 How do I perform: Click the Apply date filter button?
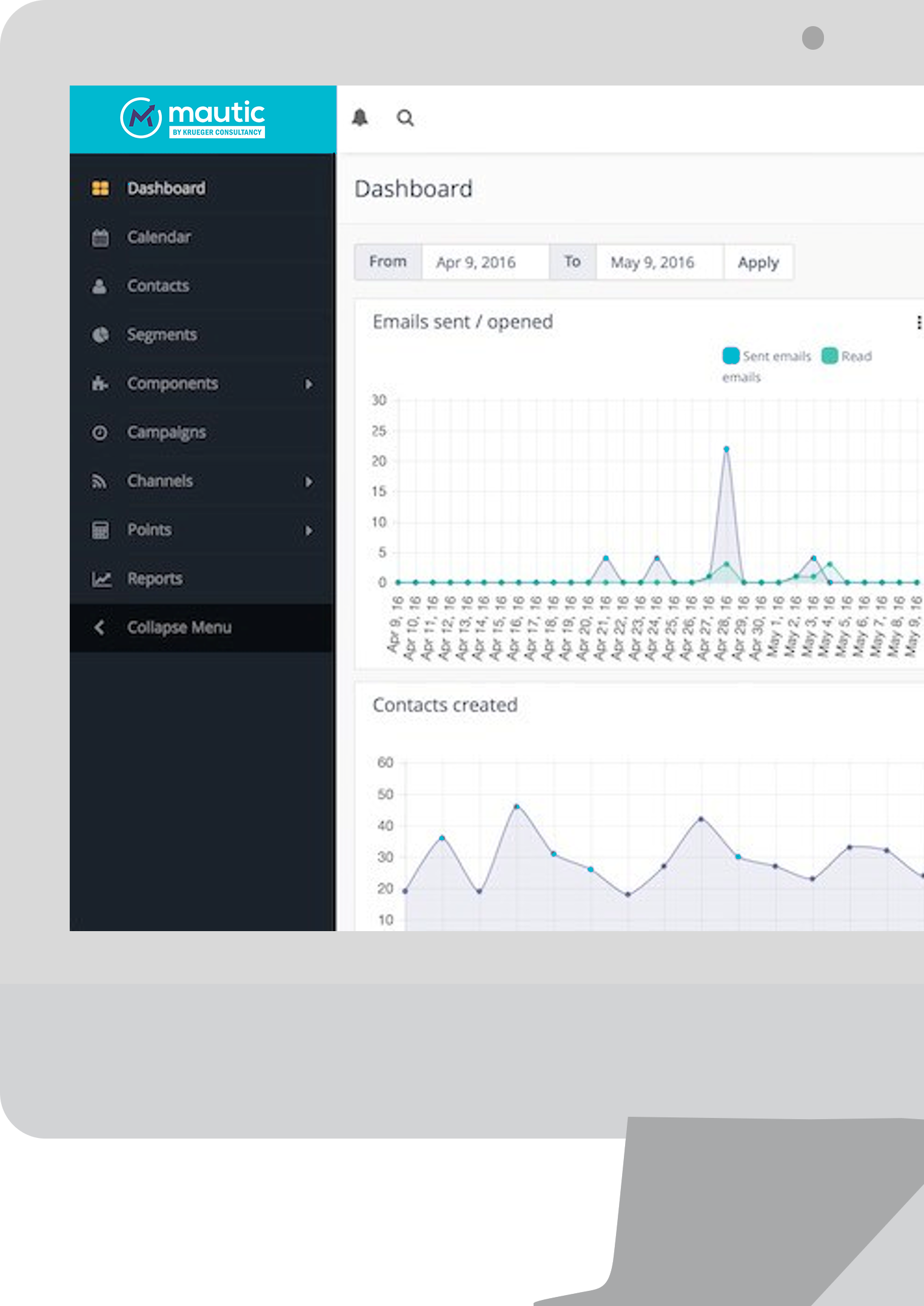click(758, 262)
